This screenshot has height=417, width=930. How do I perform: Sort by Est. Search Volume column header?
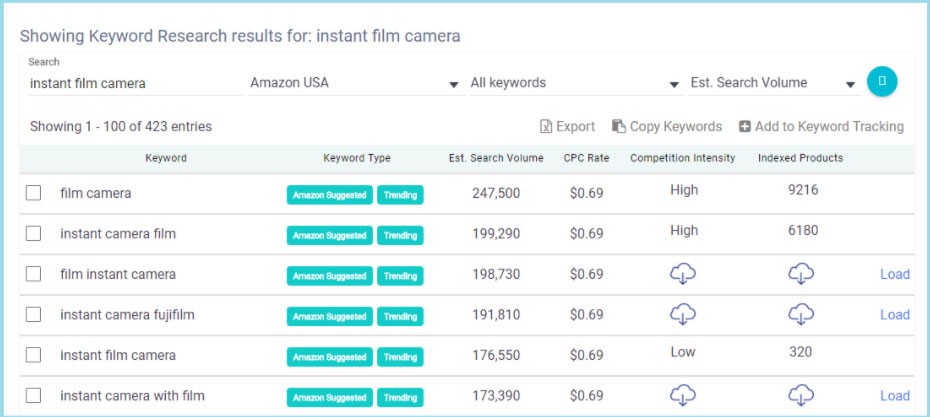click(x=496, y=158)
